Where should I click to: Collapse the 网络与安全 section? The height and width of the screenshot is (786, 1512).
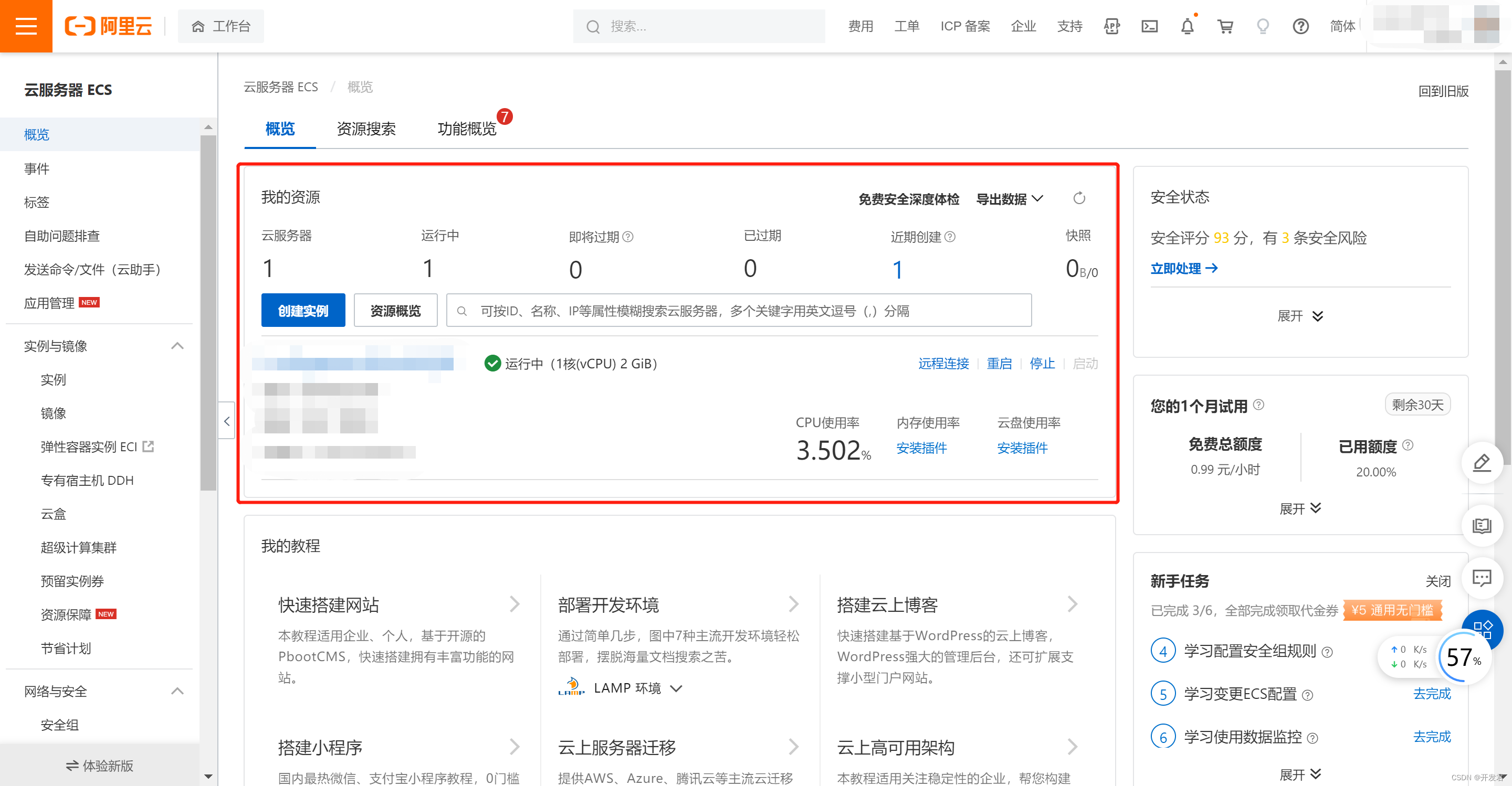tap(177, 691)
